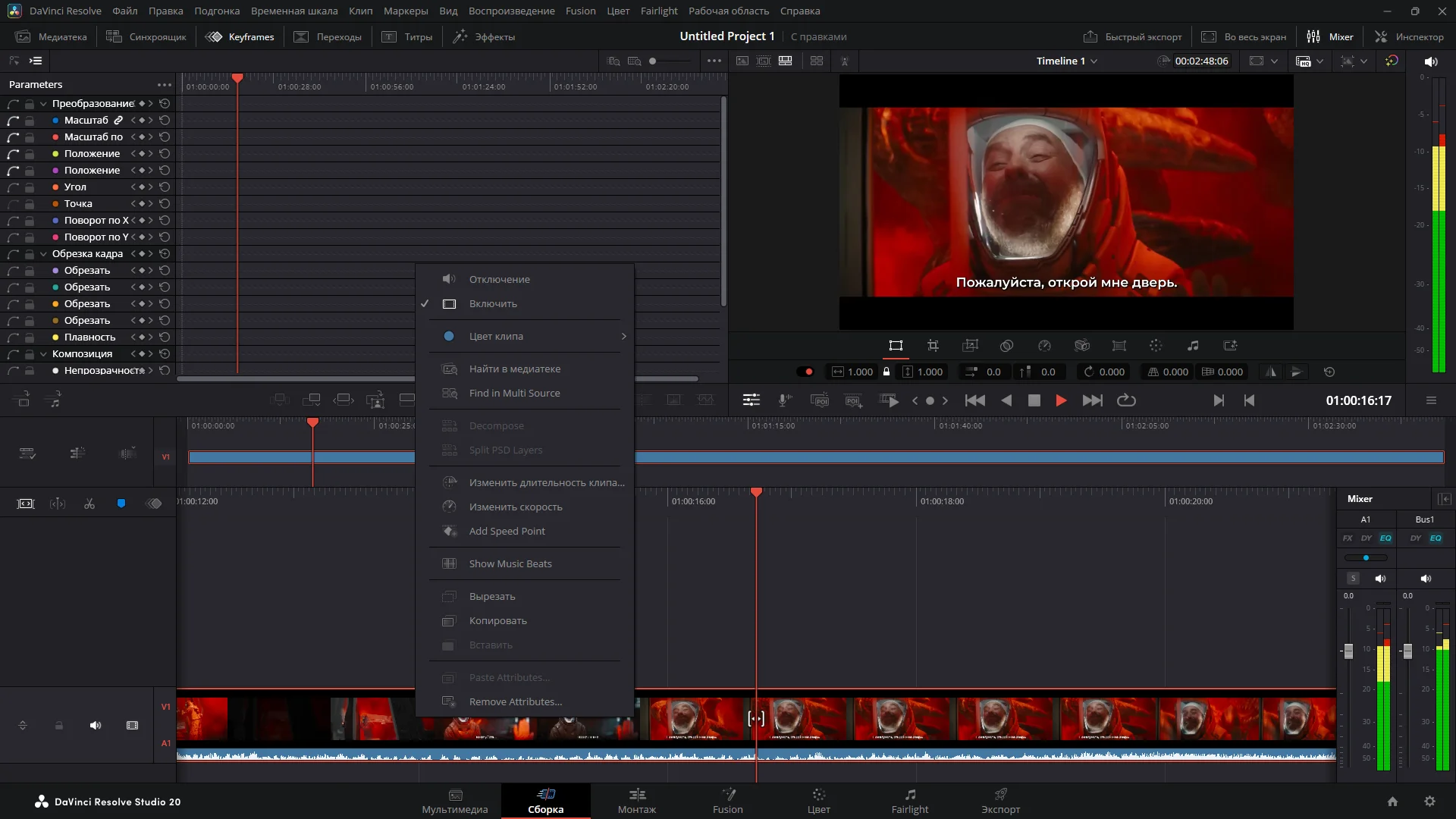Open the Dynamic Zoom tool icon
The height and width of the screenshot is (819, 1456).
click(x=970, y=346)
